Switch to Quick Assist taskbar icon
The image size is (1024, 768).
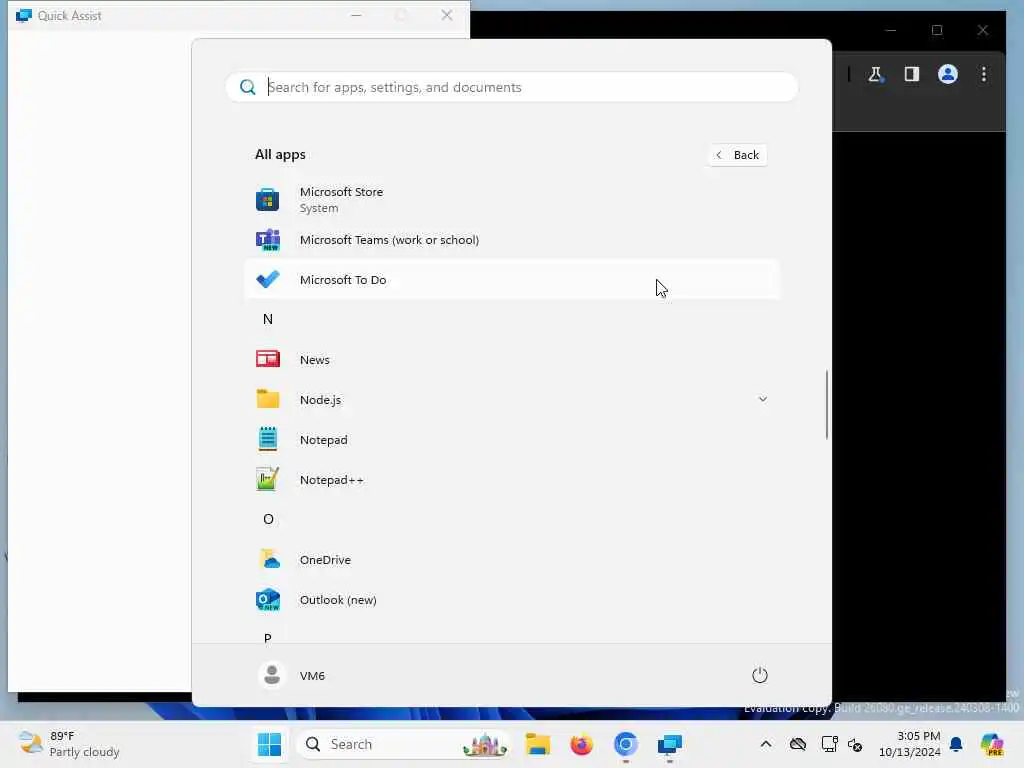click(x=669, y=744)
